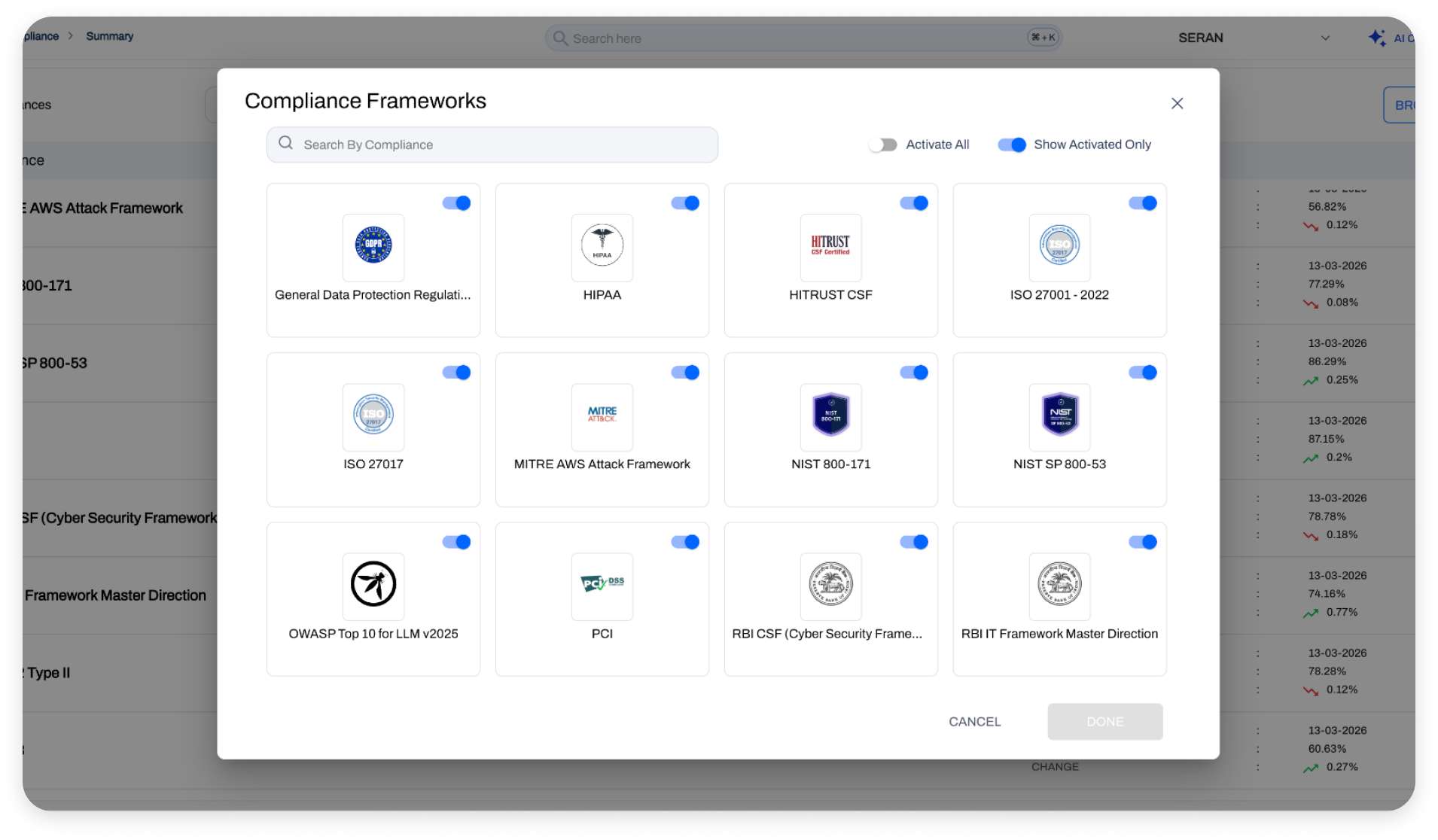Toggle off RBI IT Framework Master Direction
1438x840 pixels.
pyautogui.click(x=1143, y=542)
